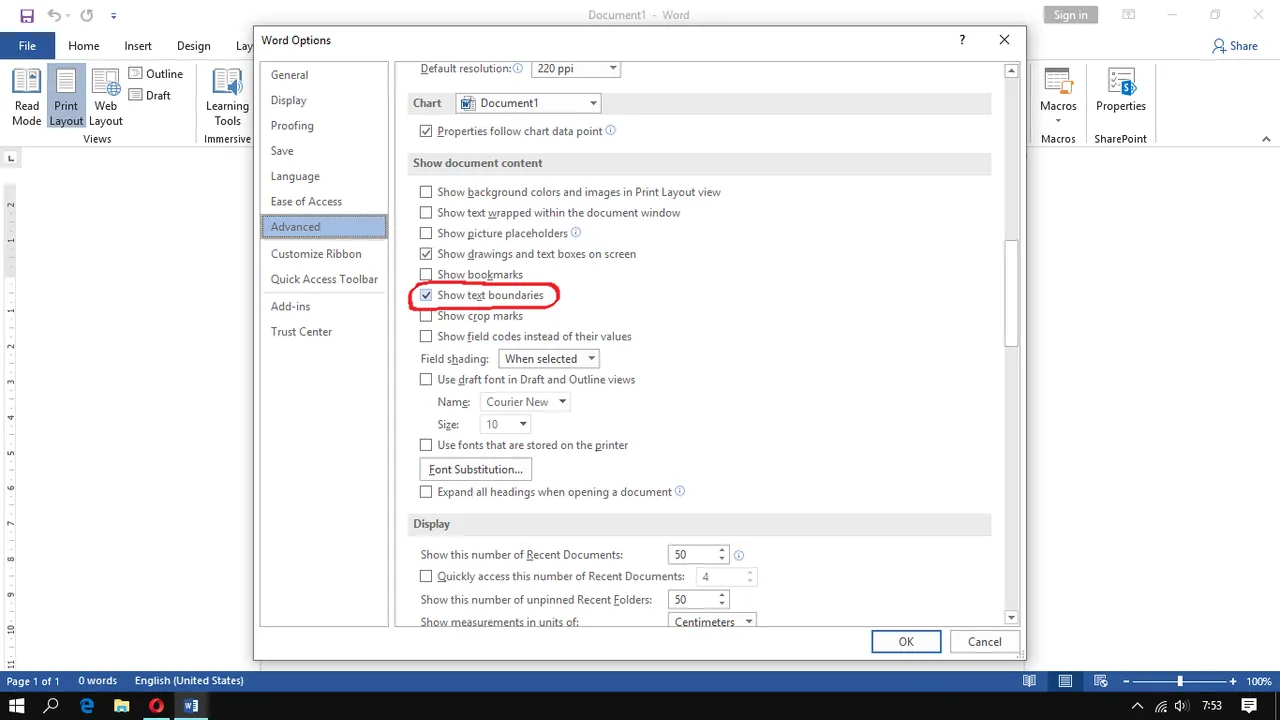Click the Save icon in quick access toolbar
1280x720 pixels.
(x=27, y=16)
